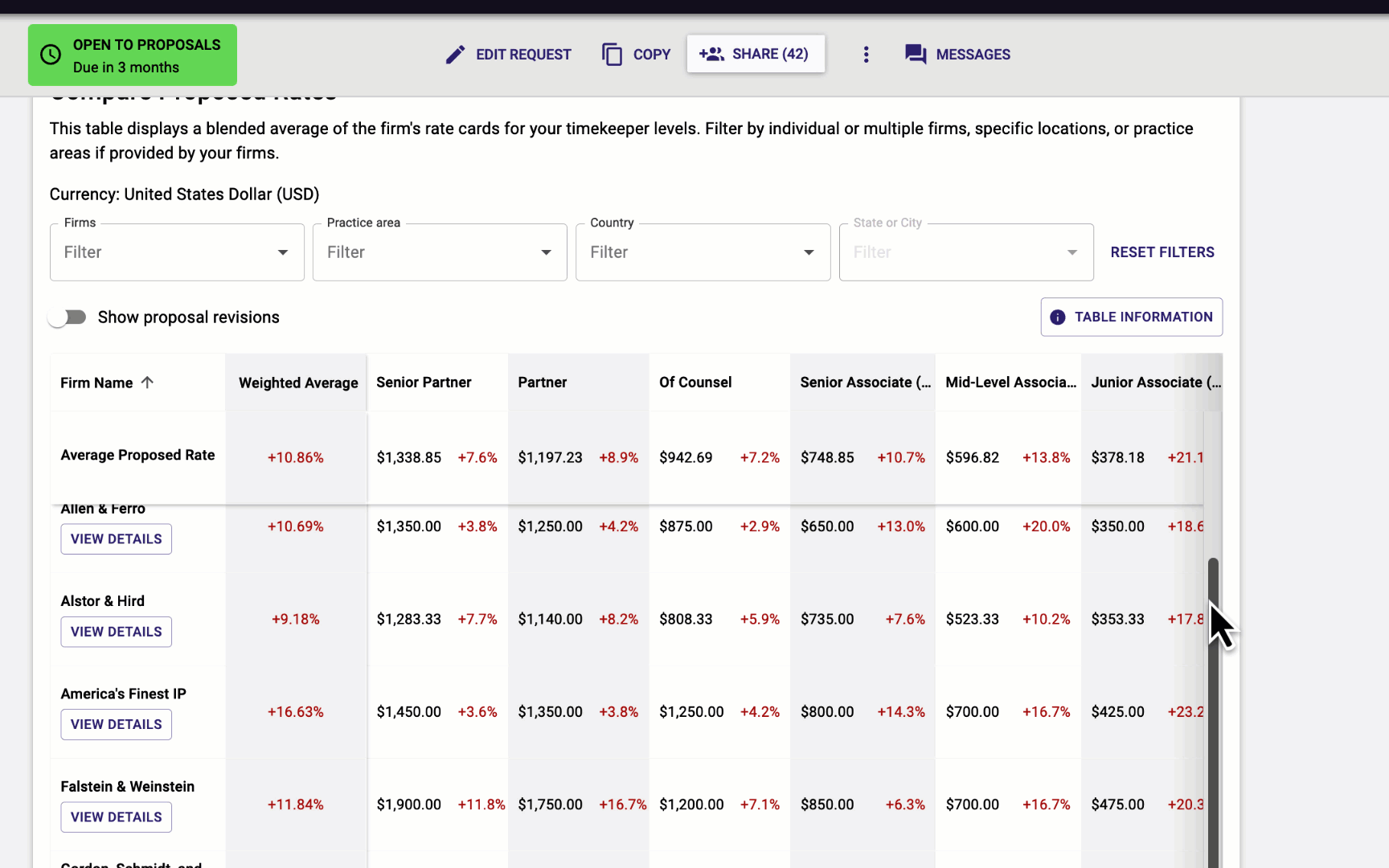Viewport: 1389px width, 868px height.
Task: Click the $596.82 Mid-Level Associate average
Action: (973, 457)
